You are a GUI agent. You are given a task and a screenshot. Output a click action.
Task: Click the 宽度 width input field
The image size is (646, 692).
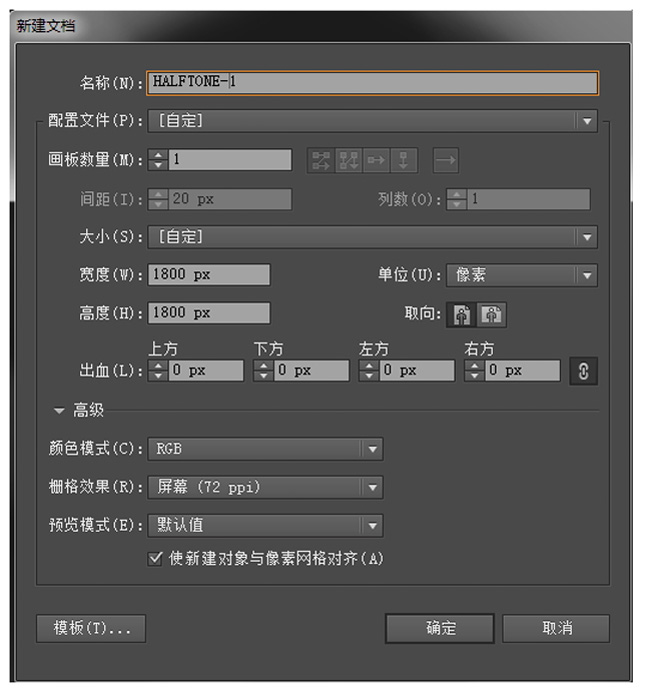tap(209, 275)
